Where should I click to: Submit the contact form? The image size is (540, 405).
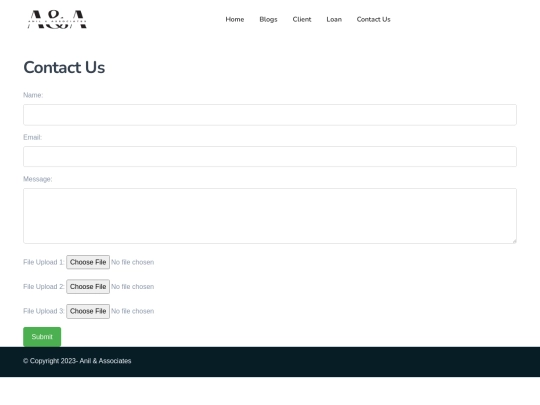pyautogui.click(x=42, y=337)
